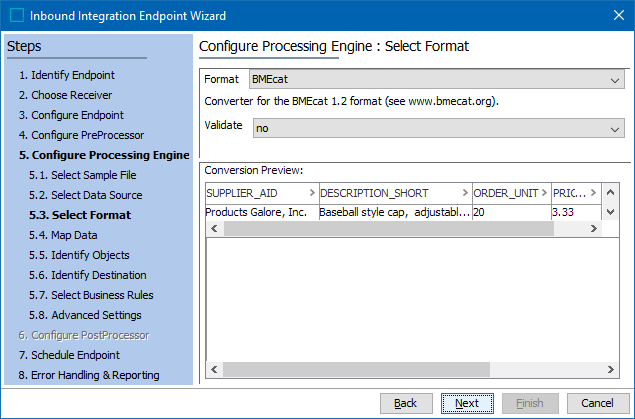This screenshot has height=419, width=635.
Task: Open ORDER_UNIT column header dropdown arrow
Action: tap(543, 193)
